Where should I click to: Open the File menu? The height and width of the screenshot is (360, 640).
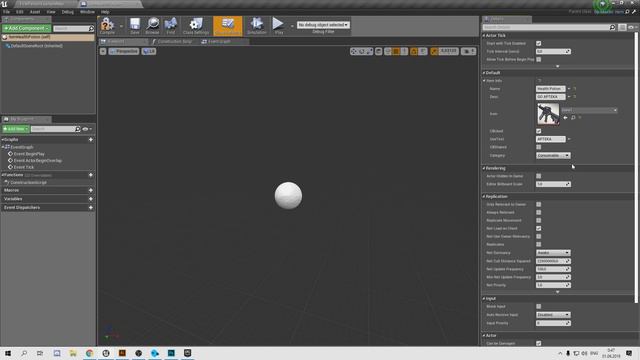(7, 12)
